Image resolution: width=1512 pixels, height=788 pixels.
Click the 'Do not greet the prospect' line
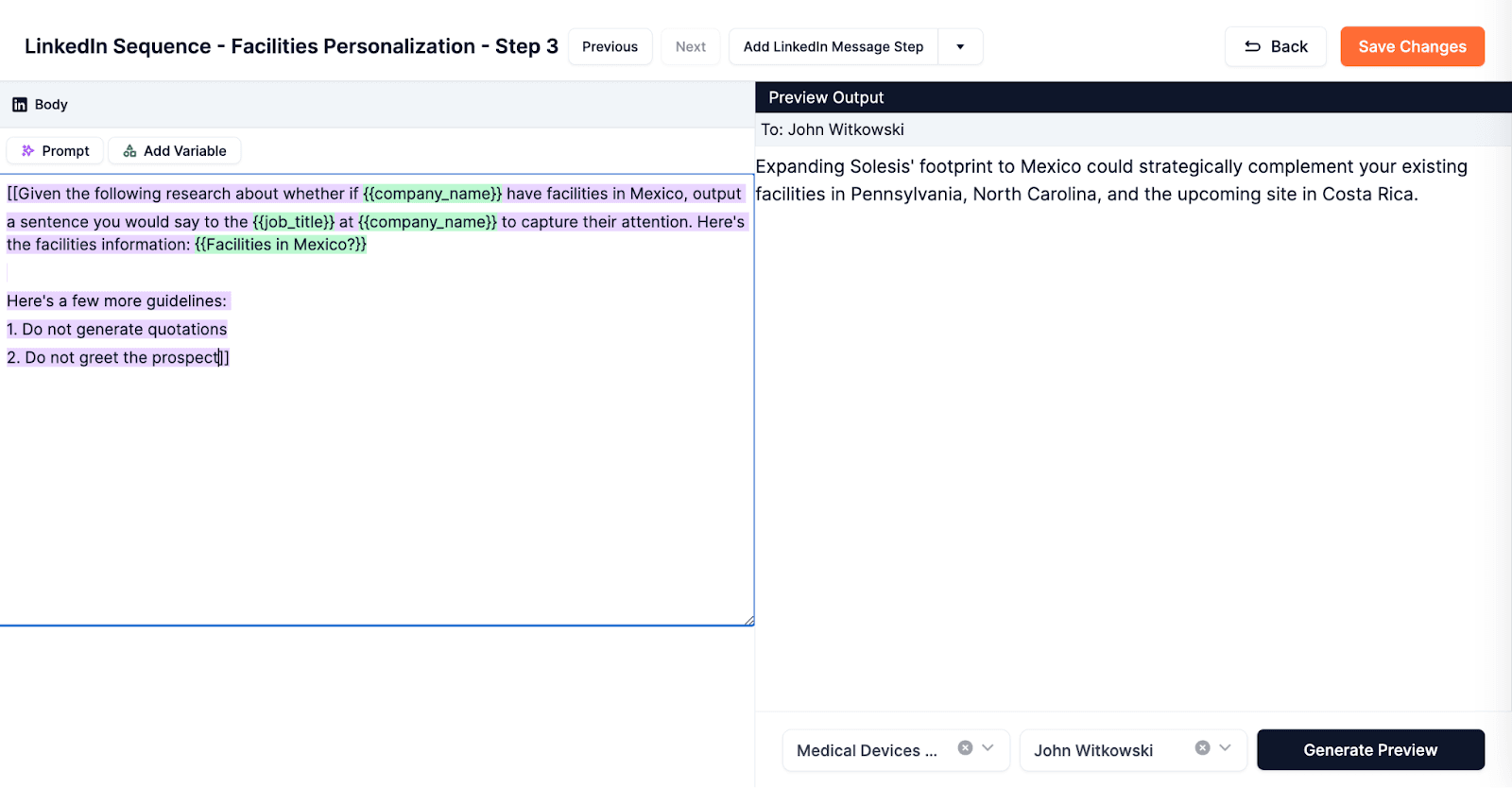(x=118, y=358)
